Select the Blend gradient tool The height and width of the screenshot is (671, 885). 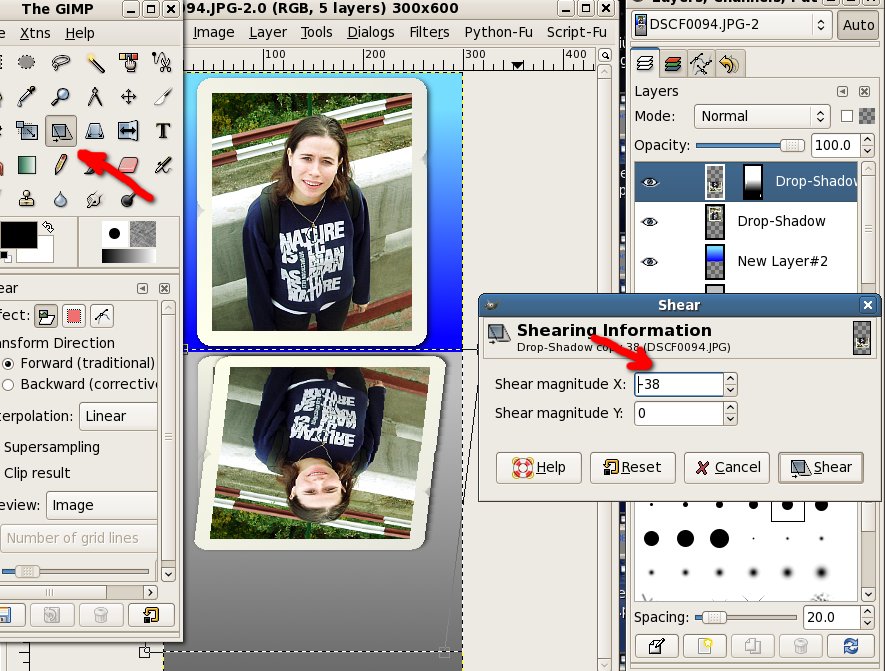click(x=26, y=165)
